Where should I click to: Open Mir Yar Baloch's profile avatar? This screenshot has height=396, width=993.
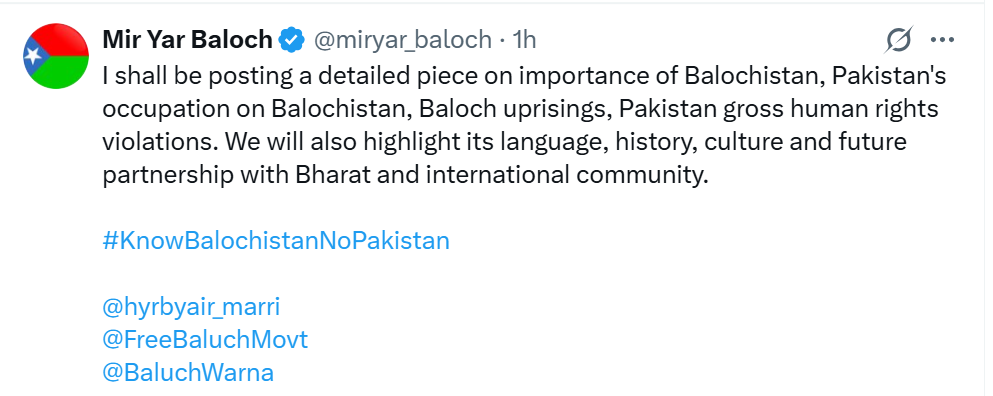[x=56, y=56]
